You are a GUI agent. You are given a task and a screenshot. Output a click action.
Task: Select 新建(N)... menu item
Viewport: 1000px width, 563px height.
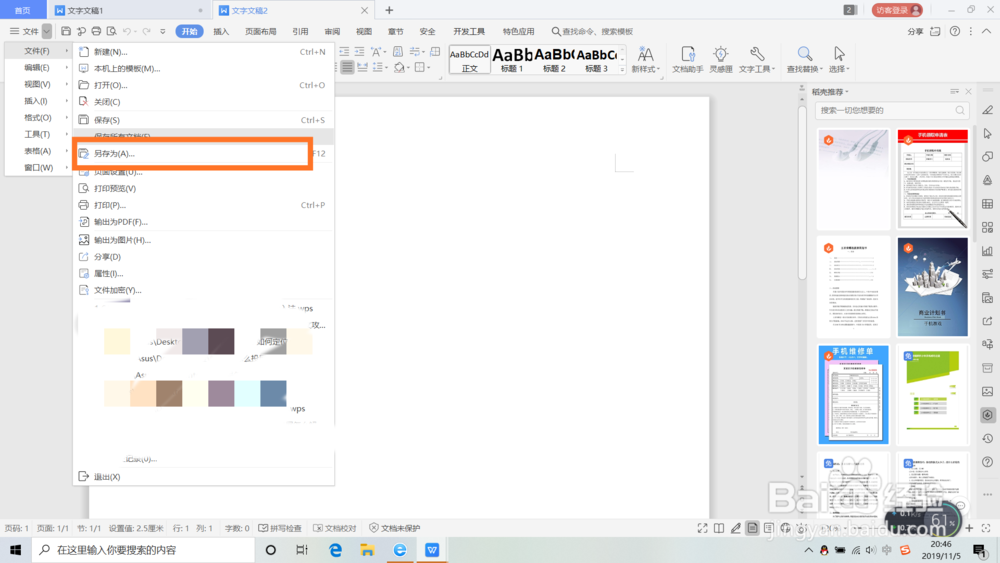203,52
